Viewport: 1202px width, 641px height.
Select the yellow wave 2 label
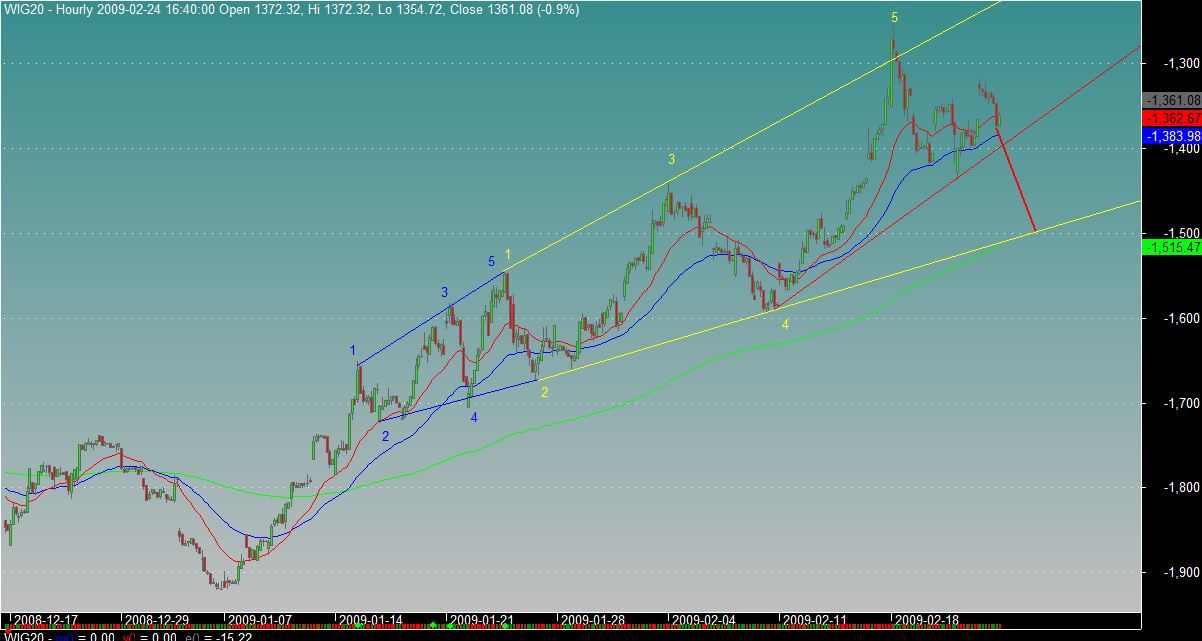click(544, 392)
